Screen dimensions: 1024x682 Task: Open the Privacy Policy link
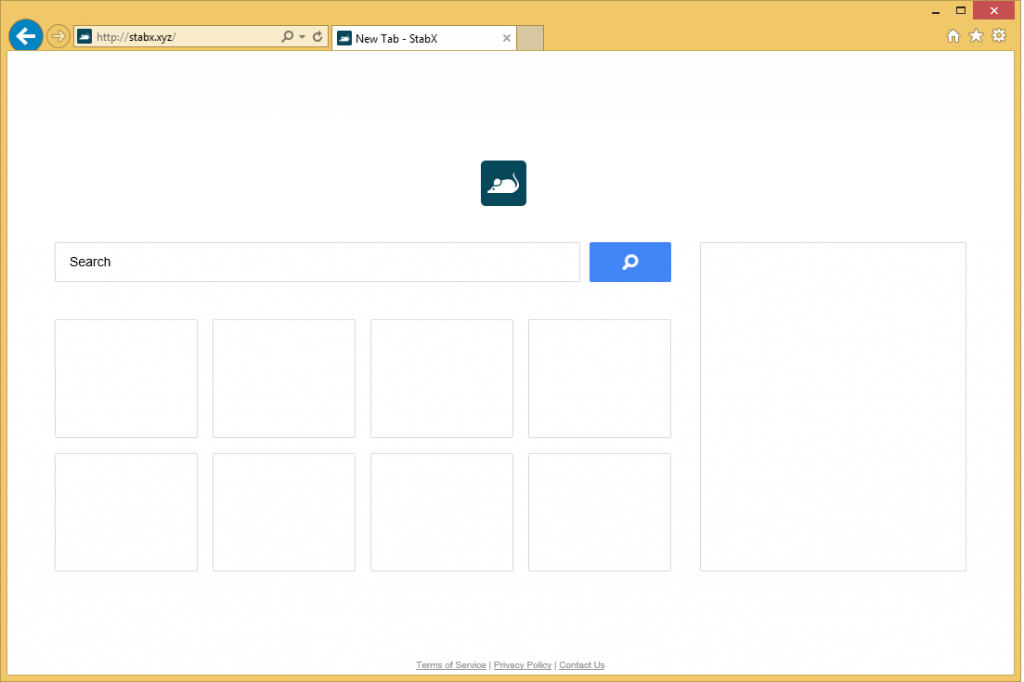tap(522, 665)
